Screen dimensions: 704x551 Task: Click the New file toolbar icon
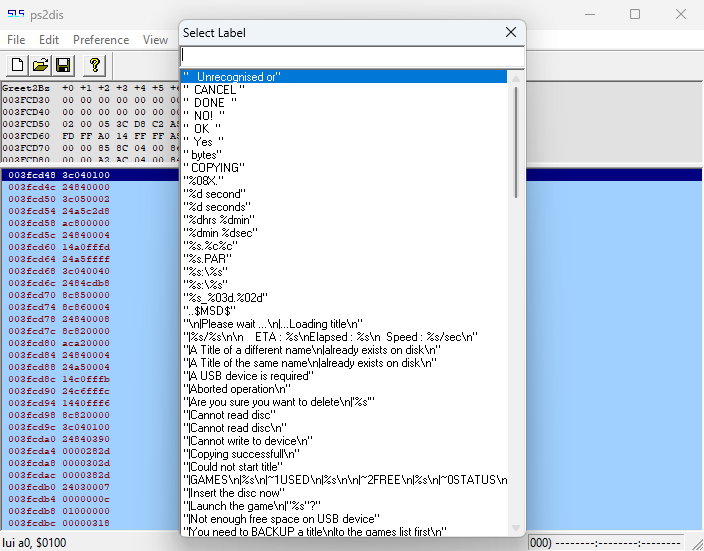18,65
